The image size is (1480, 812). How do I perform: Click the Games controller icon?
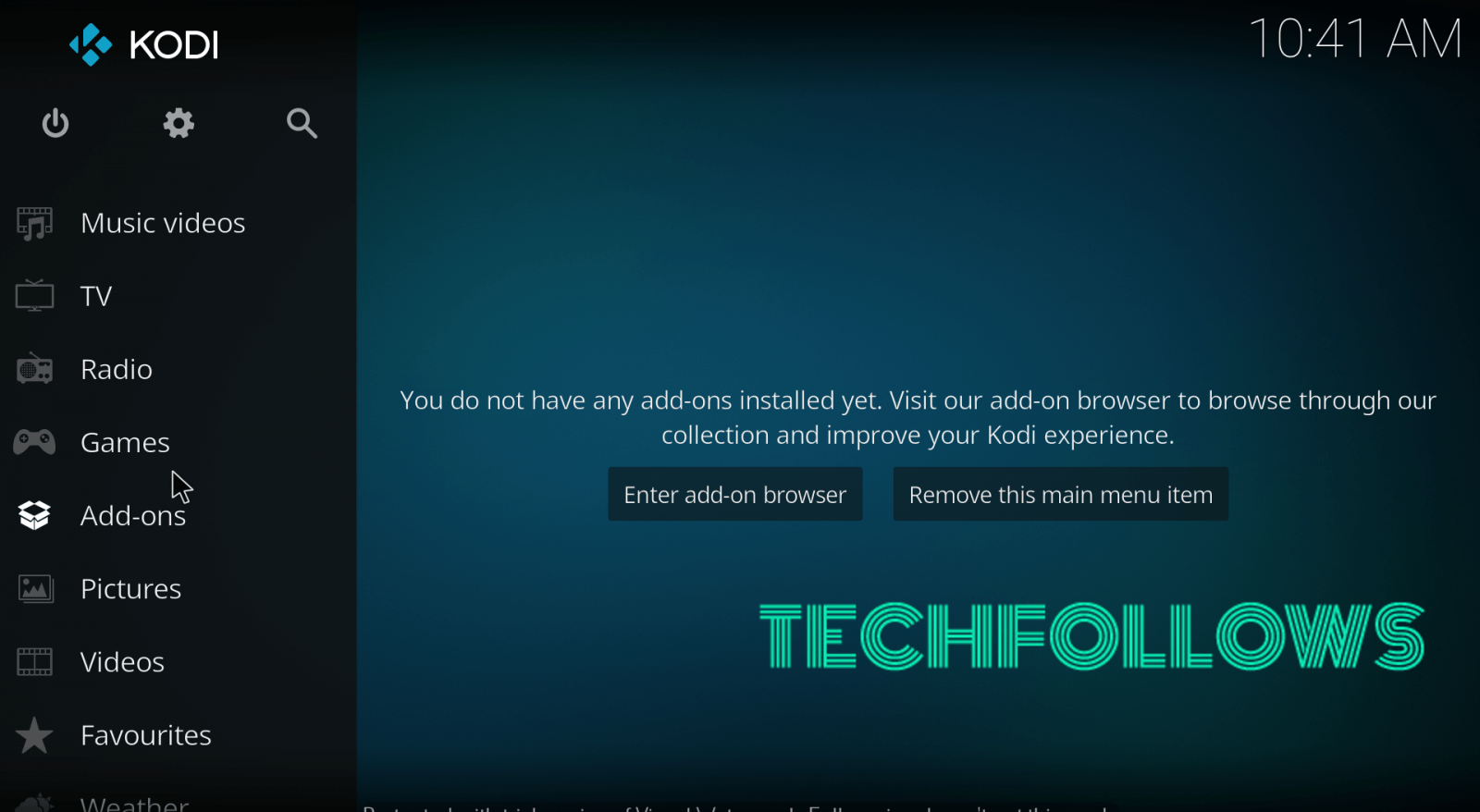point(34,442)
